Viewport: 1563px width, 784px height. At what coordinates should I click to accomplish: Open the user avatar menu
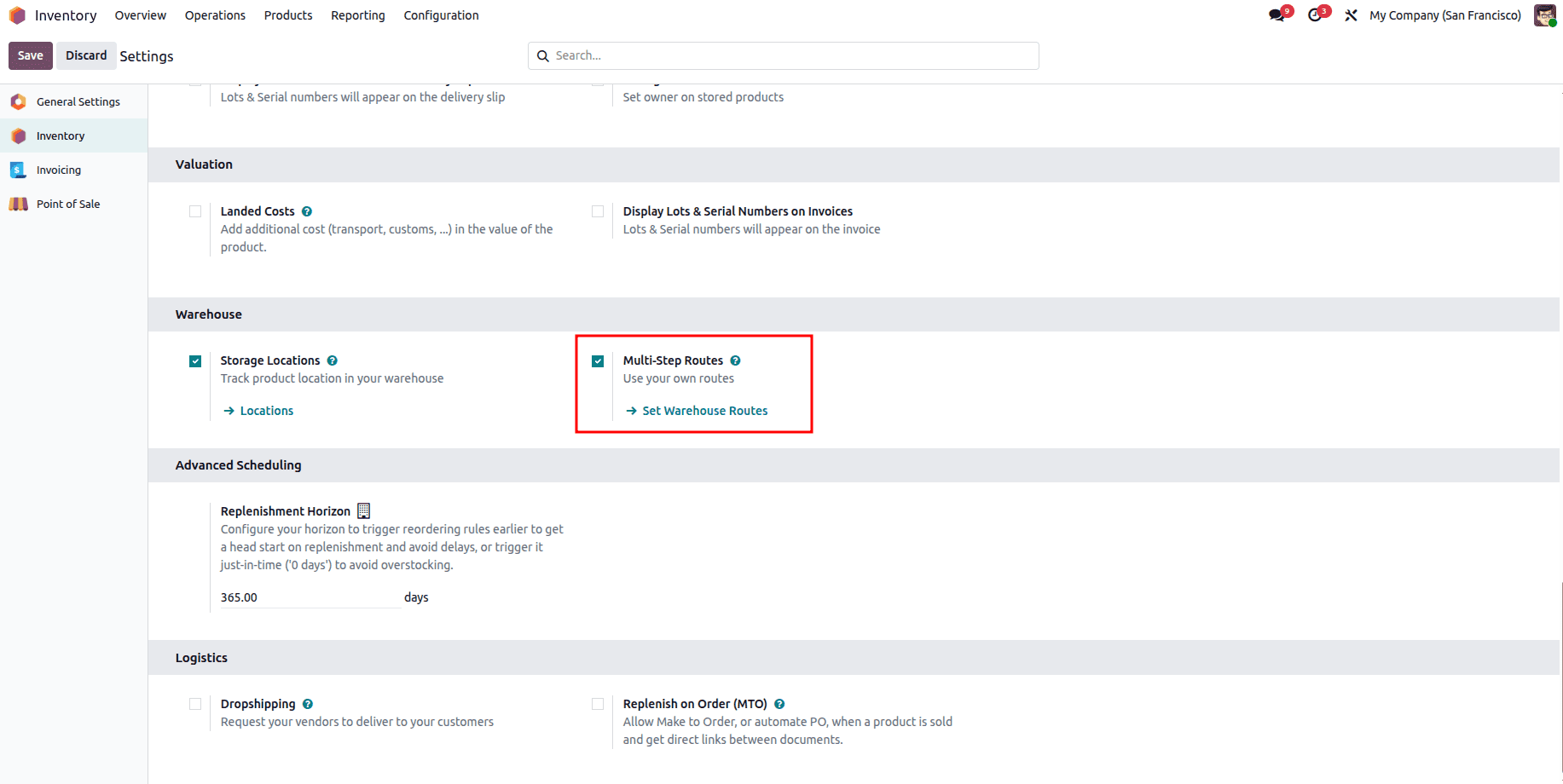point(1544,15)
